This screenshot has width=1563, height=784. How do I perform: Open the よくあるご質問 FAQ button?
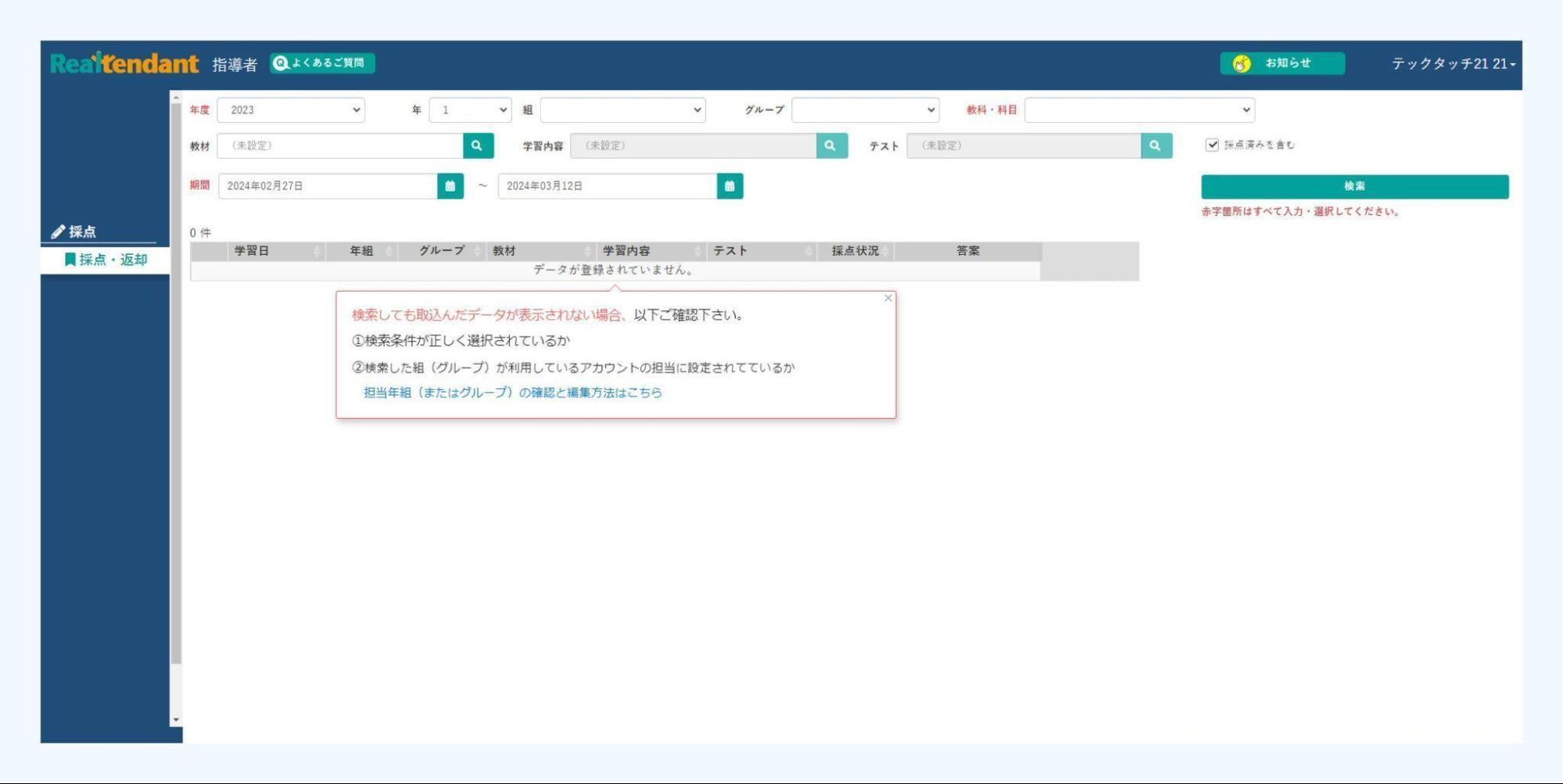pos(322,63)
